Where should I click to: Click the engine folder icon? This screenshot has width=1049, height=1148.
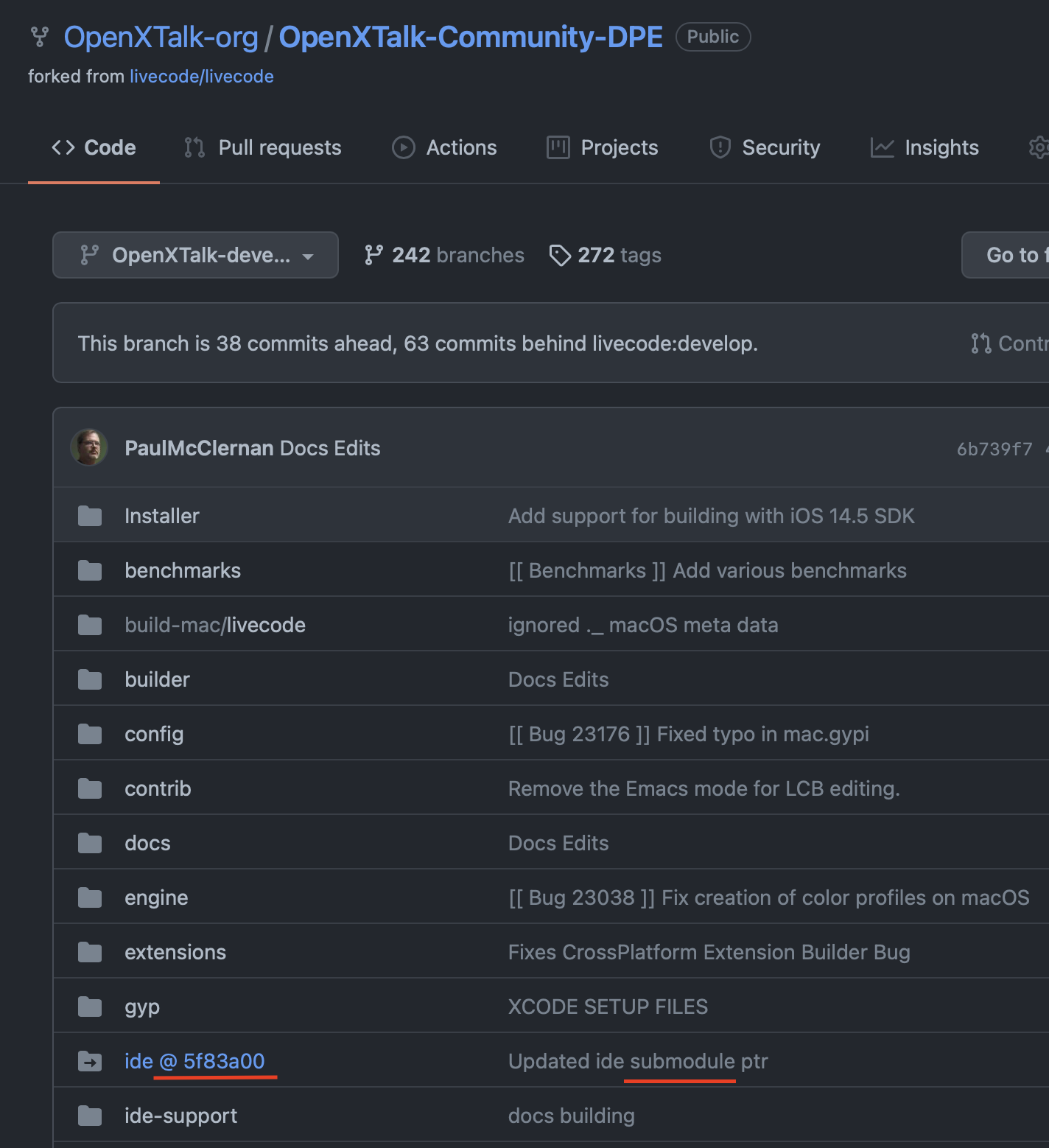(90, 897)
